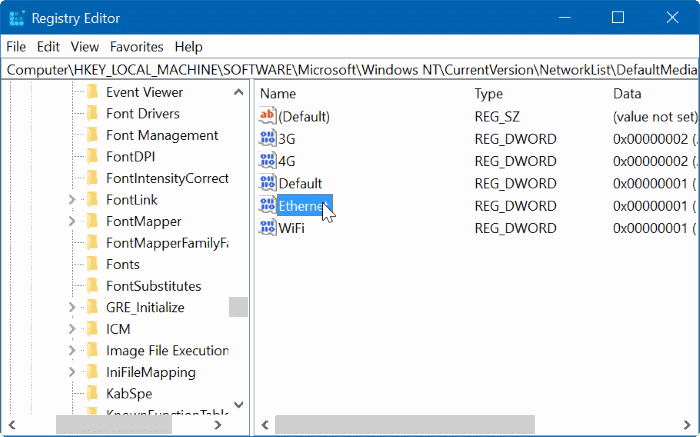Click the Fonts folder icon
700x437 pixels.
coord(93,264)
